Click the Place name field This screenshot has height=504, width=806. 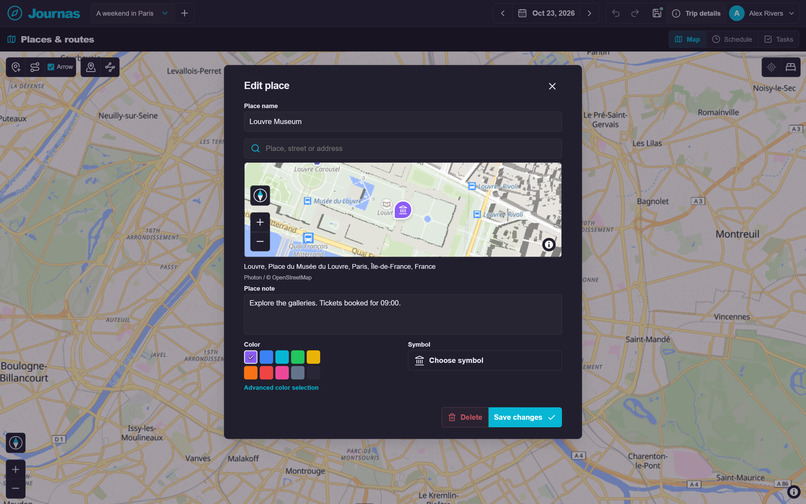[403, 122]
